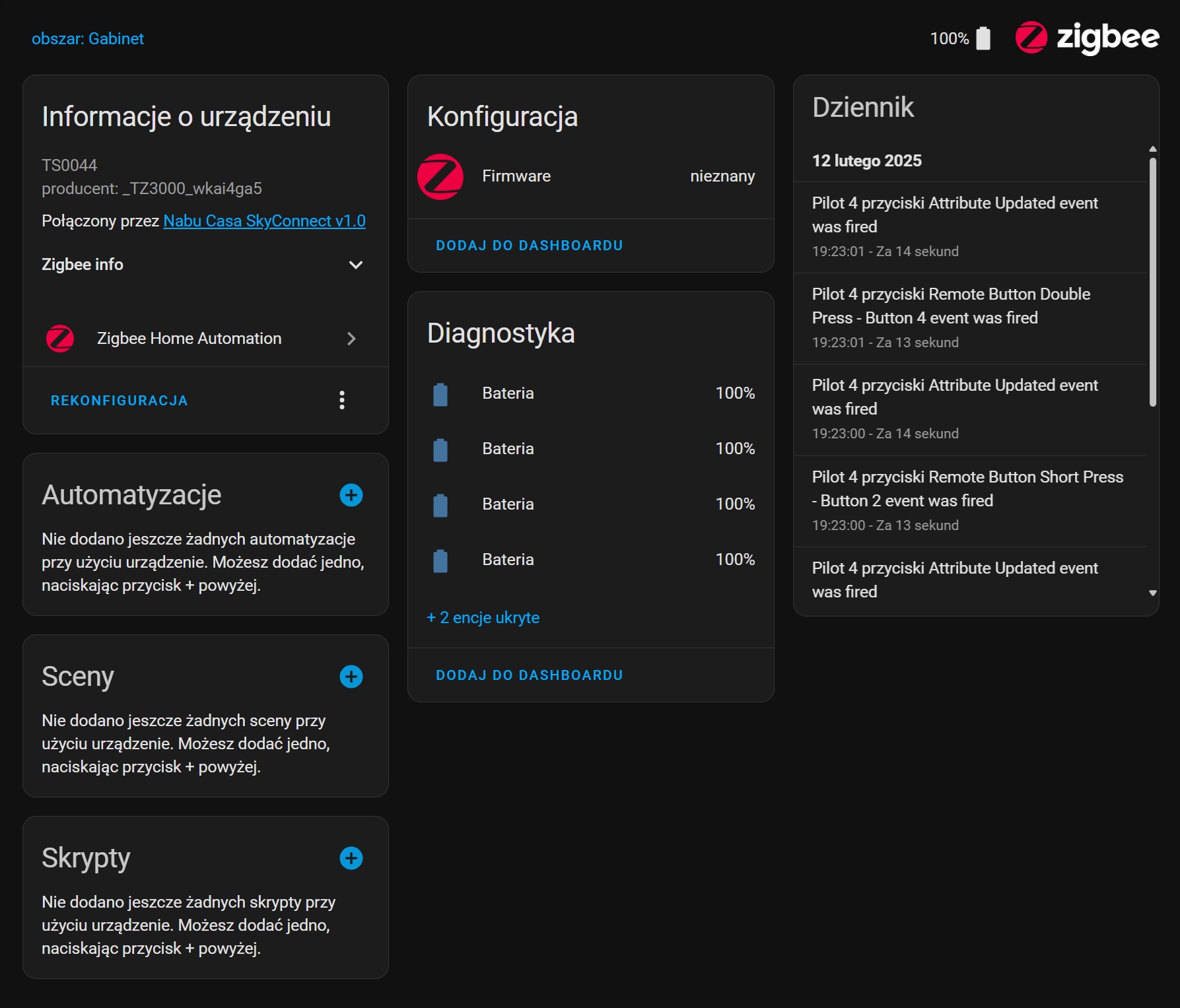Select the Short Press Button 2 log entry
Viewport: 1180px width, 1008px height.
(967, 489)
